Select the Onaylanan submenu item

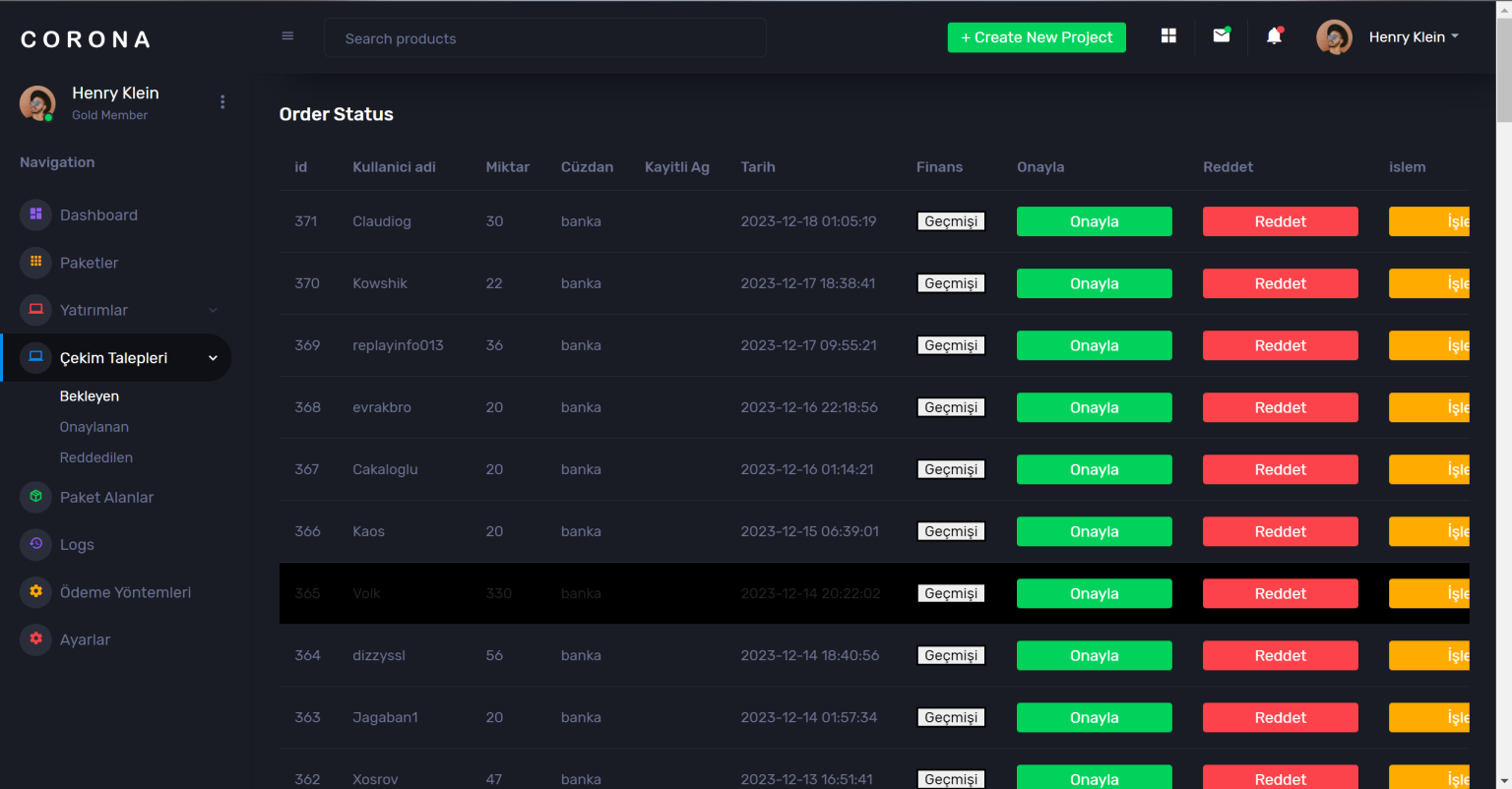(94, 427)
